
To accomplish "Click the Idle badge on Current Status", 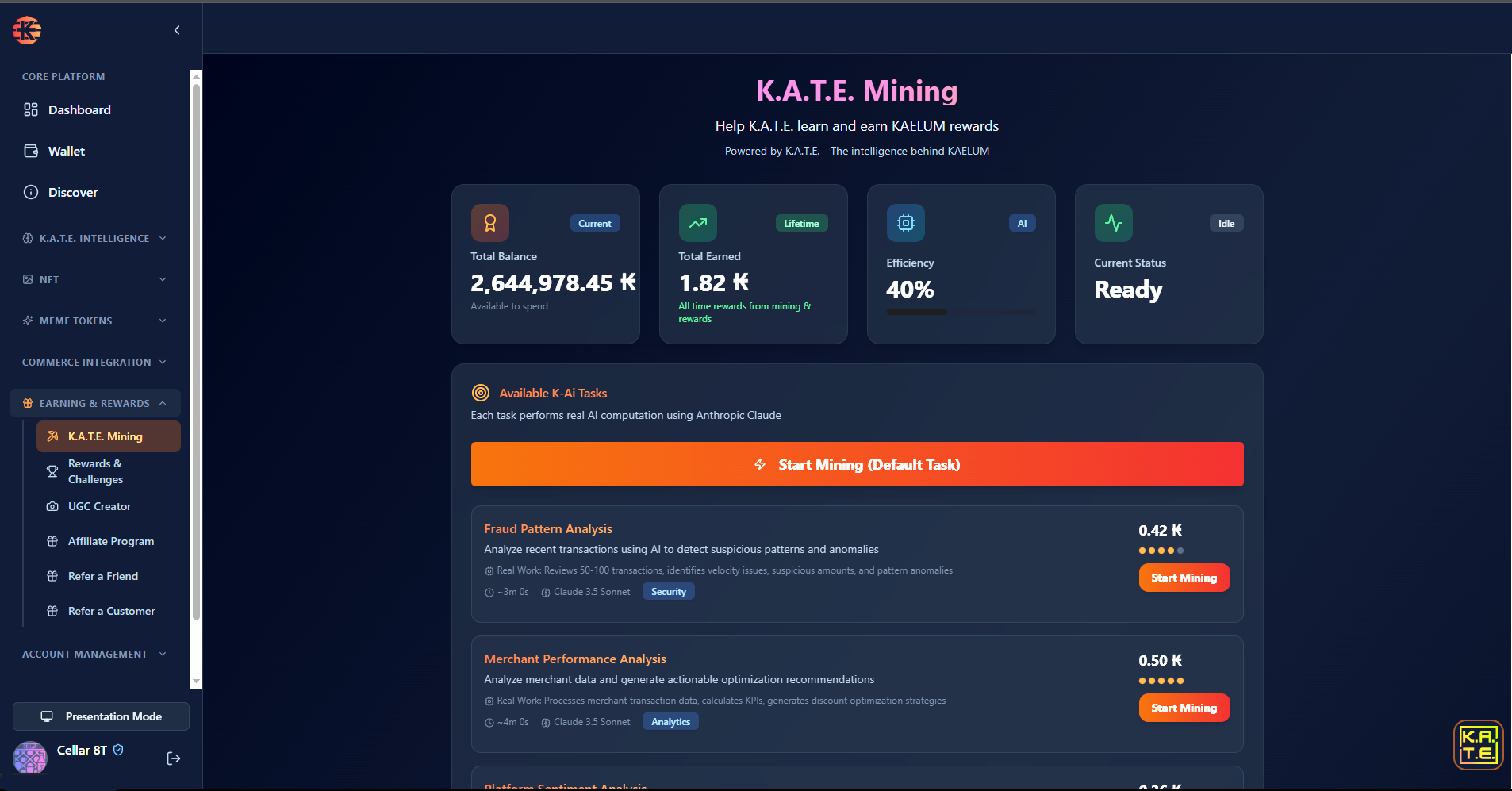I will tap(1226, 224).
